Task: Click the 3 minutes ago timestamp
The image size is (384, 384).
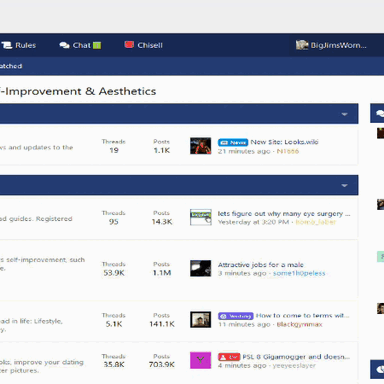Action: tap(242, 273)
